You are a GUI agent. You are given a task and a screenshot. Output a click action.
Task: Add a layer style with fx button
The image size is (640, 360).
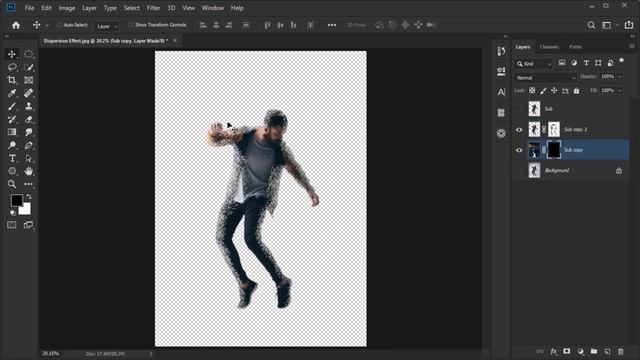click(x=553, y=351)
